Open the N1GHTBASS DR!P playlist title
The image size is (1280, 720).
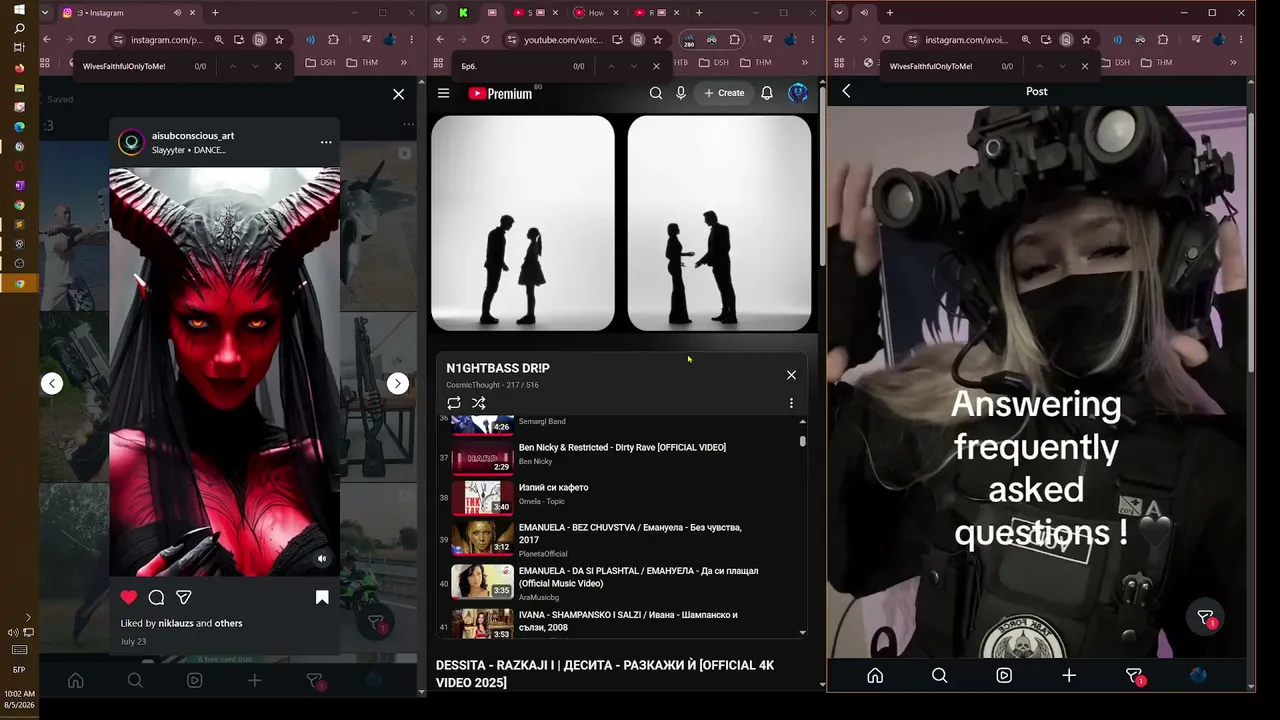coord(498,368)
